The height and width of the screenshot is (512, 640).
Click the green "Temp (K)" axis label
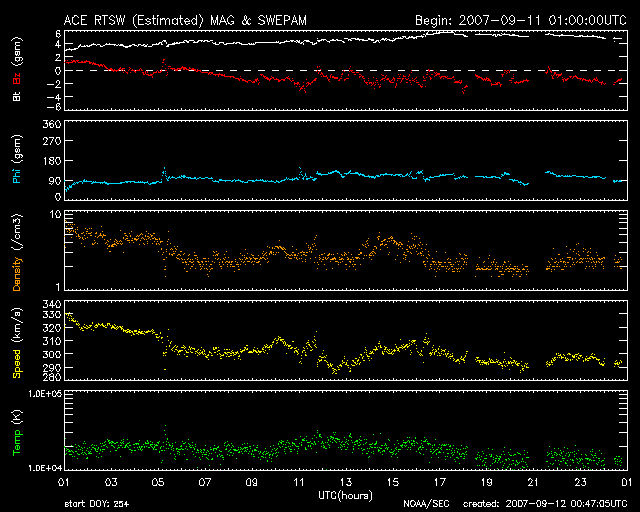(17, 433)
